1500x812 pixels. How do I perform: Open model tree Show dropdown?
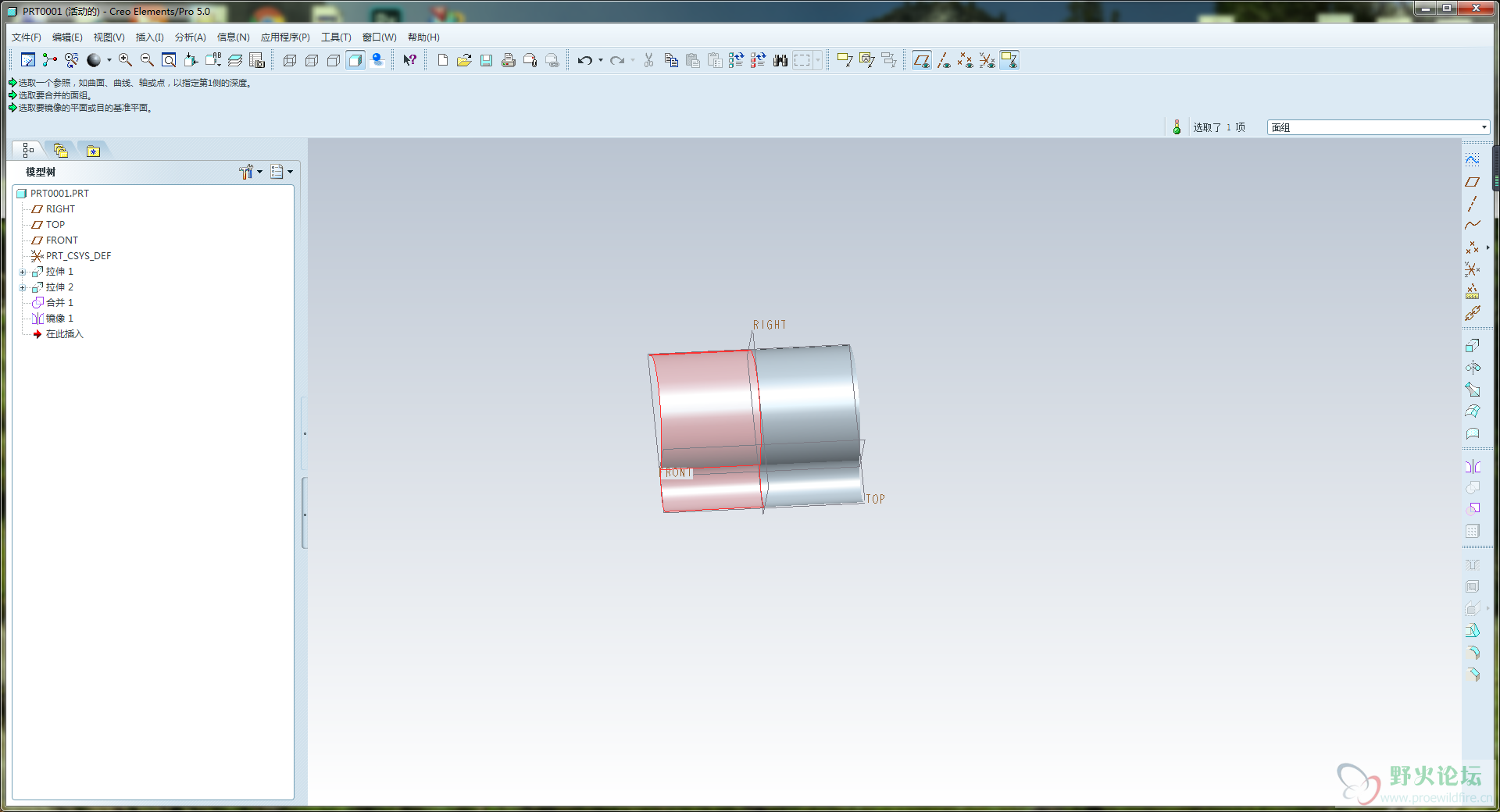click(281, 172)
